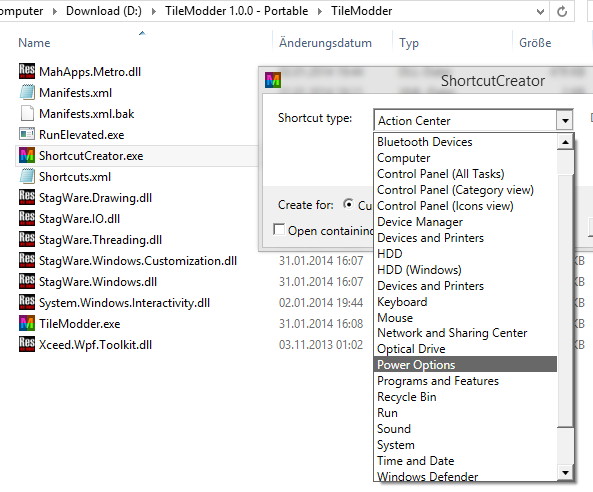Click the 03.11.2013 01:02 date cell
Screen dimensions: 593x492
[321, 345]
